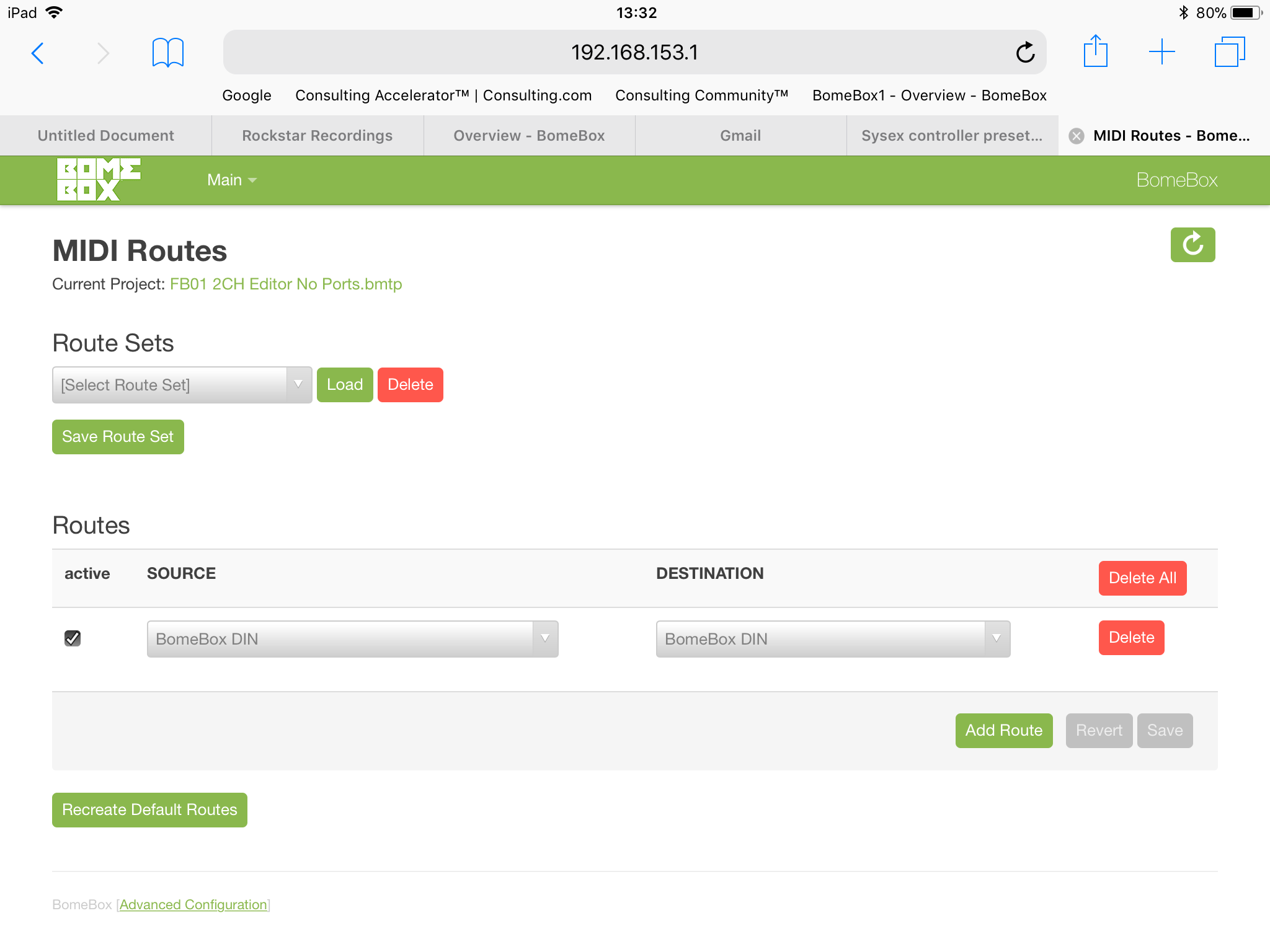Click the green page refresh button

tap(1192, 245)
